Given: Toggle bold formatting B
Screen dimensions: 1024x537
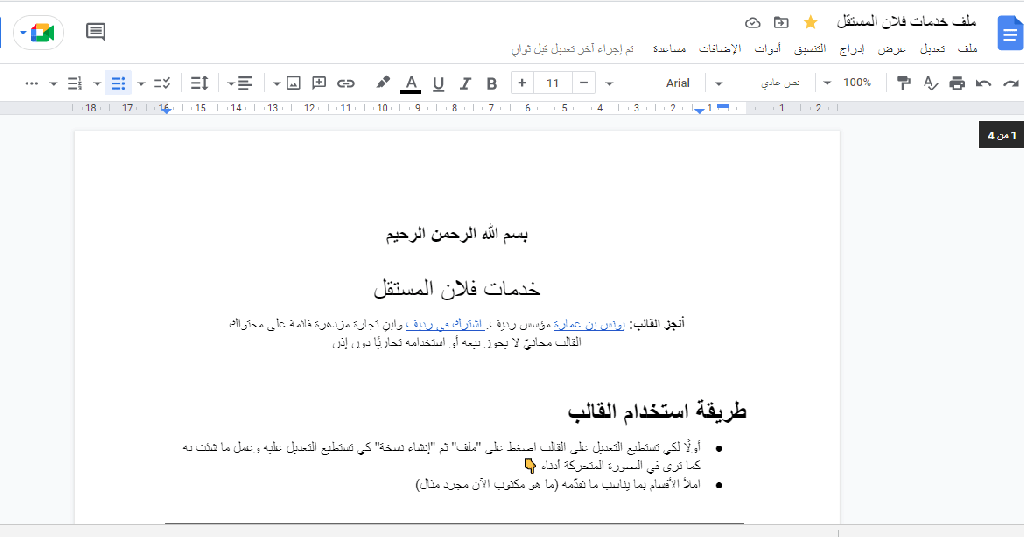Looking at the screenshot, I should [492, 84].
